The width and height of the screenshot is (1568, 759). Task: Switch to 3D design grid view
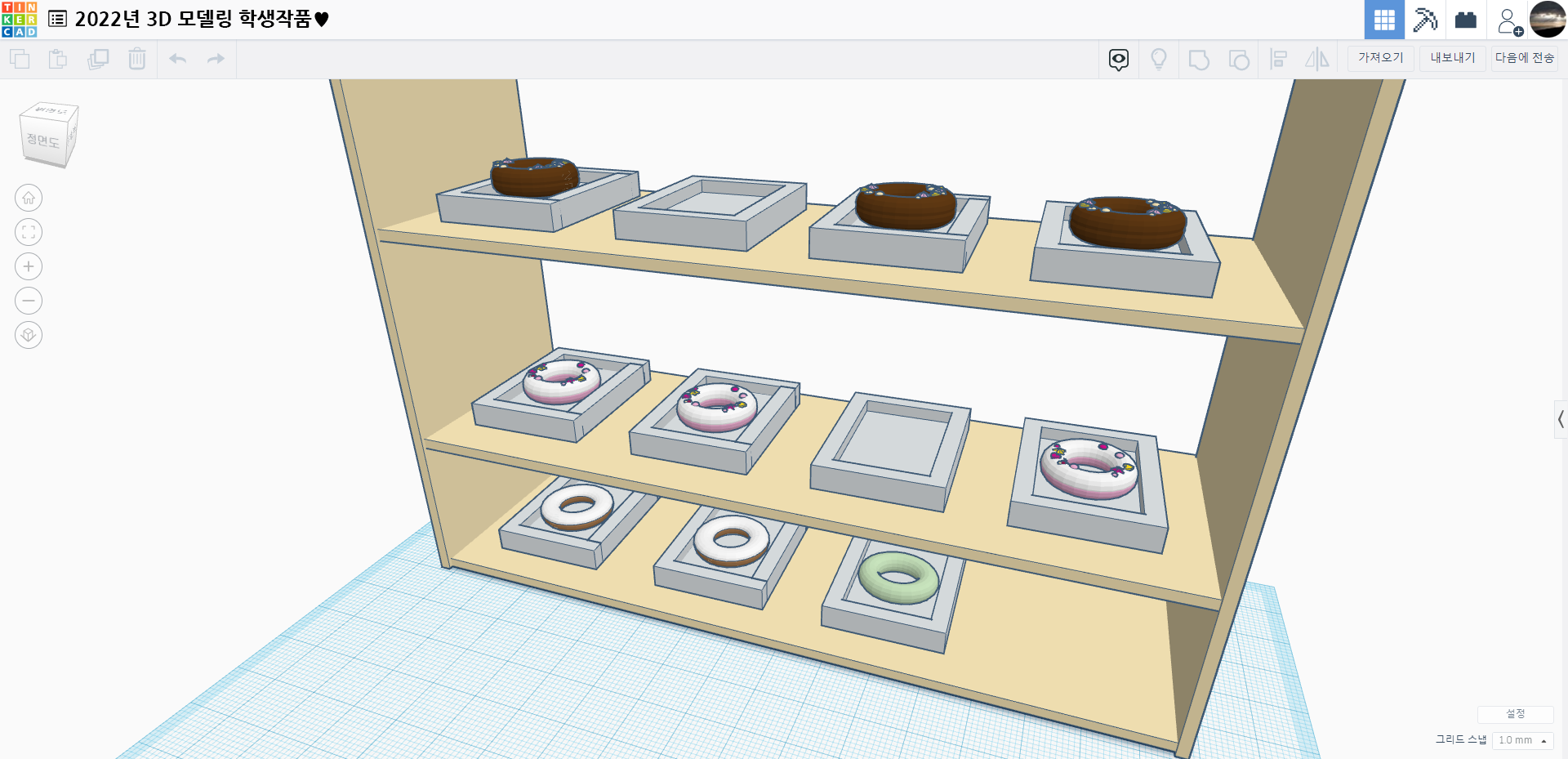(1384, 20)
